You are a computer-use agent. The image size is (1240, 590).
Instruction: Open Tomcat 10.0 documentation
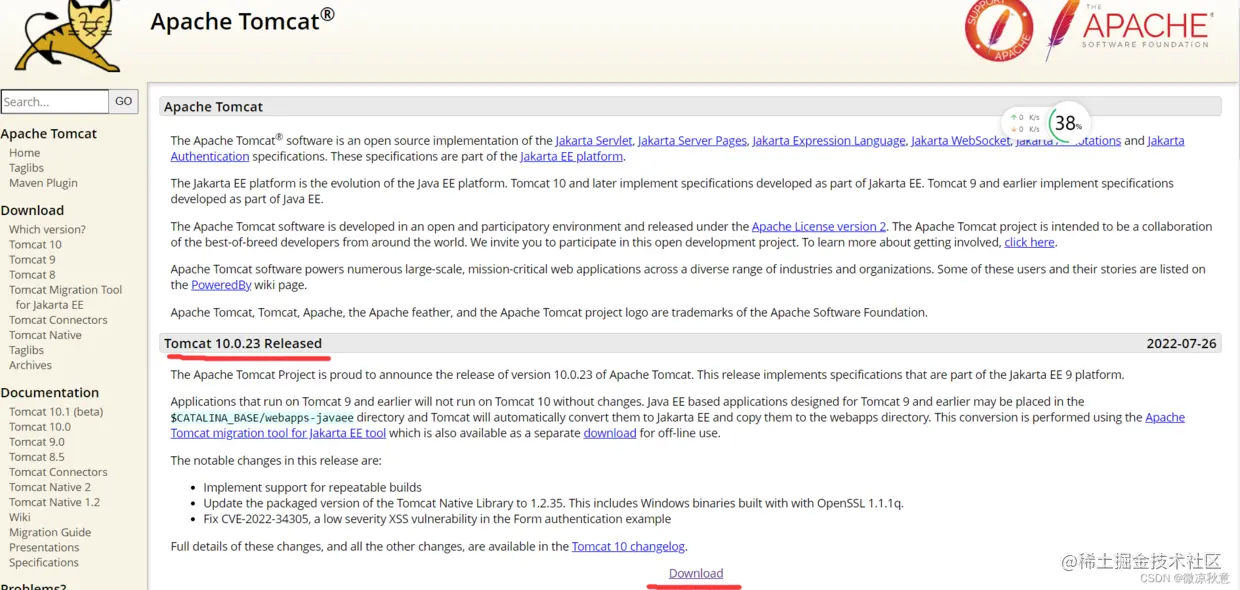[40, 426]
